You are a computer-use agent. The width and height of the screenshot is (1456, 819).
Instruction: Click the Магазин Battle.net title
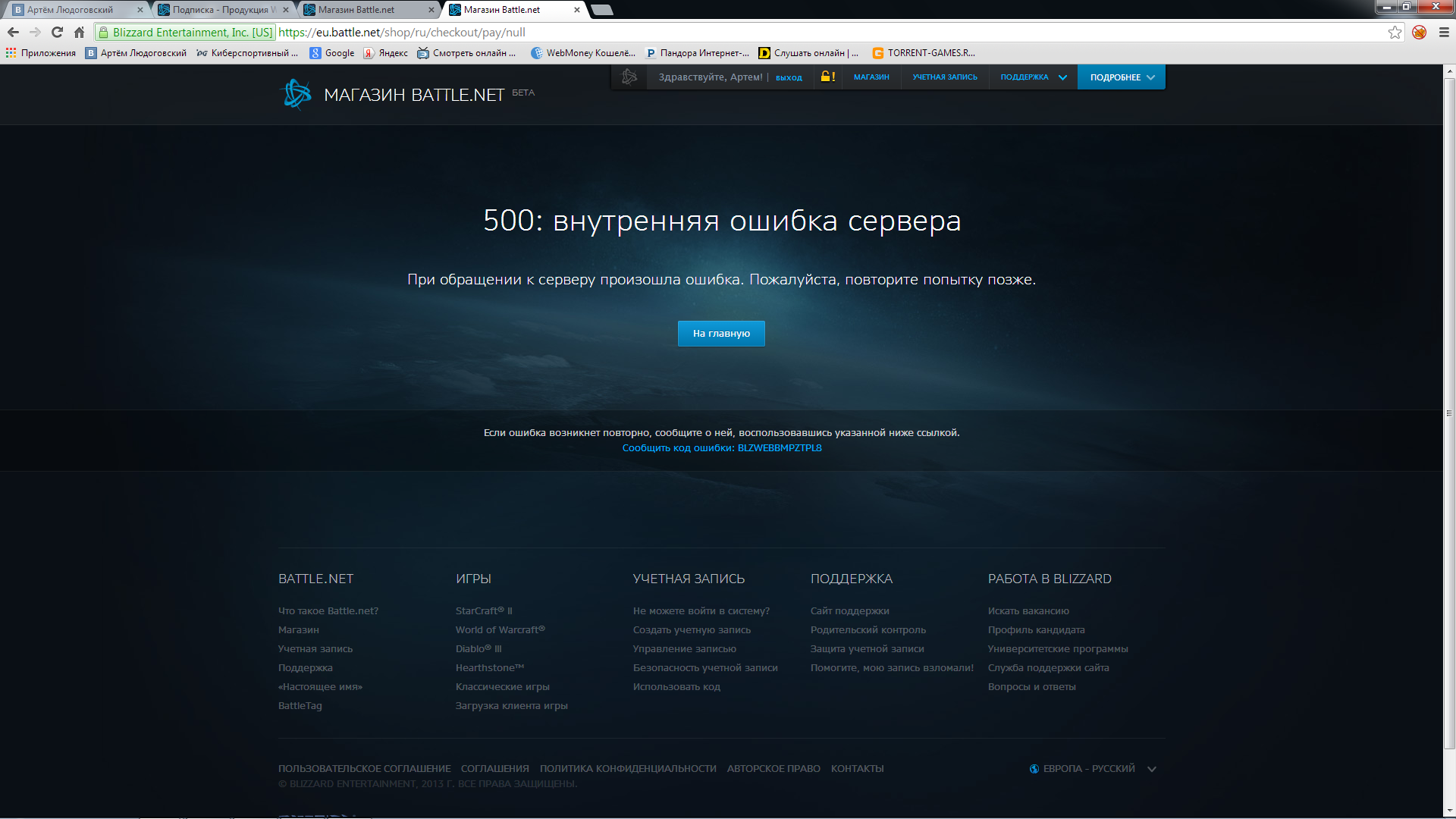(414, 95)
